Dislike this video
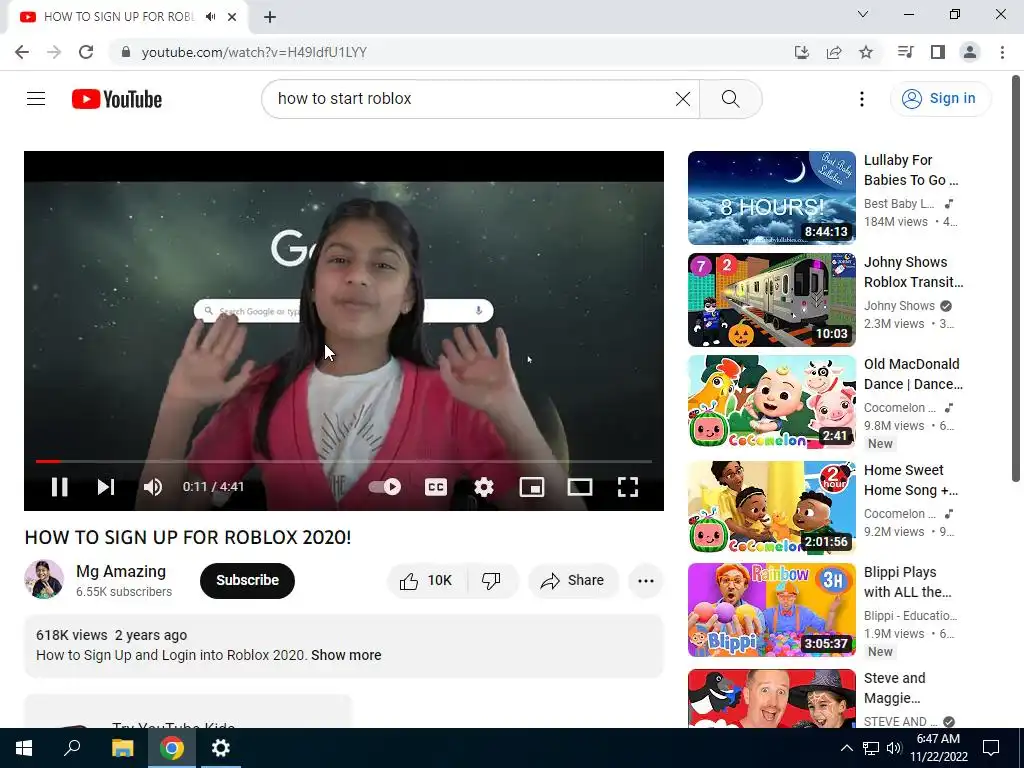Screen dimensions: 1024x768 point(492,581)
